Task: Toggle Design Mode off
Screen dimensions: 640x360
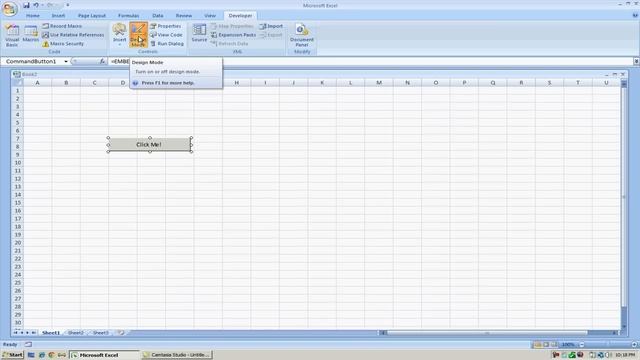Action: pyautogui.click(x=138, y=35)
